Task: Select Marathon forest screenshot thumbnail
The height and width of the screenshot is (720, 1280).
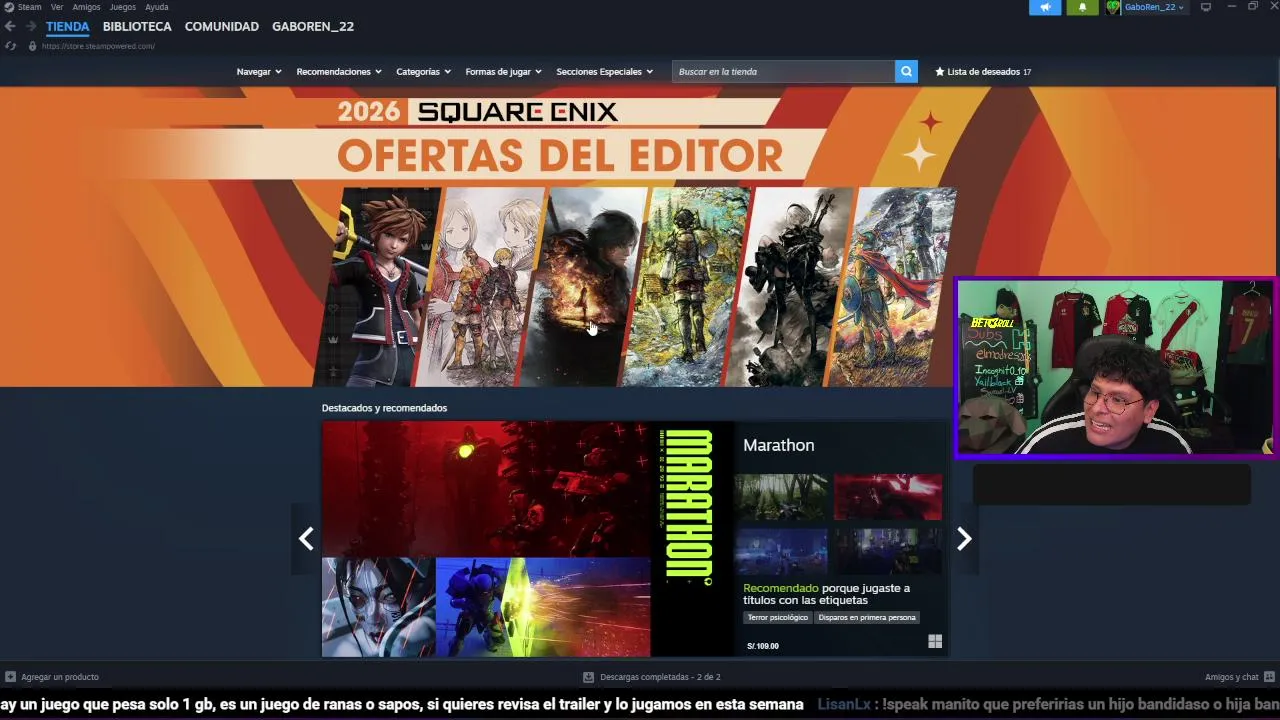Action: click(781, 497)
